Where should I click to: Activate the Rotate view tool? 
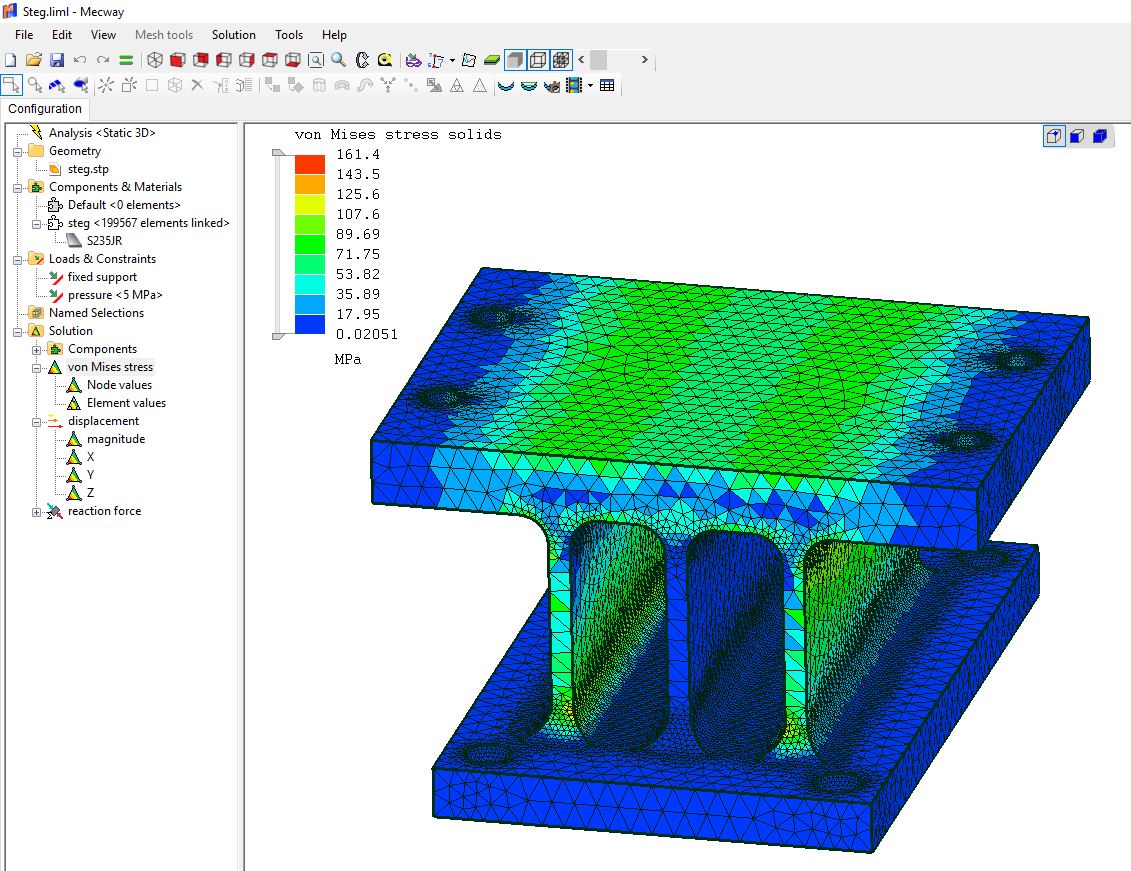pyautogui.click(x=362, y=60)
